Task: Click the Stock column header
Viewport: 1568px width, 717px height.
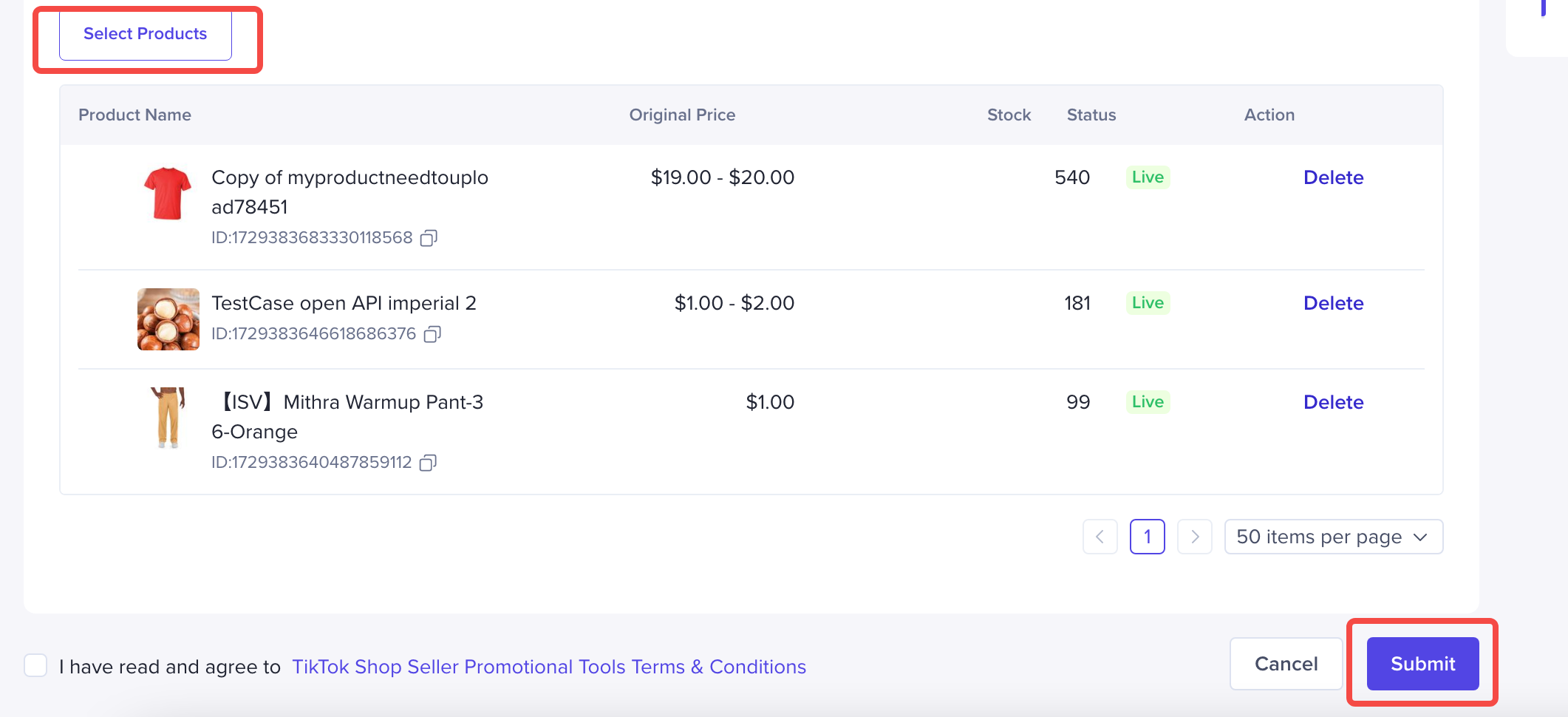Action: (1009, 115)
